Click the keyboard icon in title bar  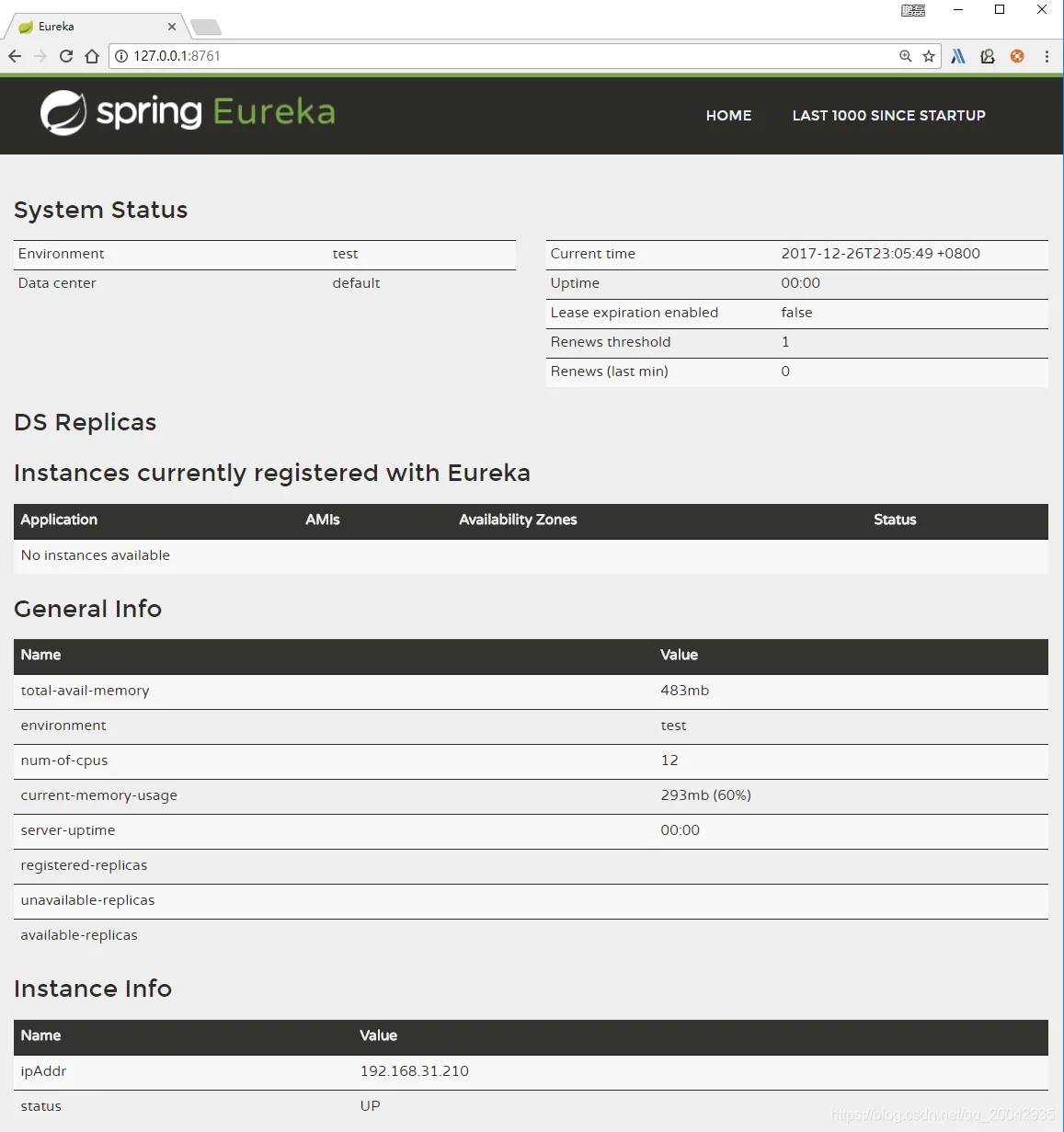point(913,10)
